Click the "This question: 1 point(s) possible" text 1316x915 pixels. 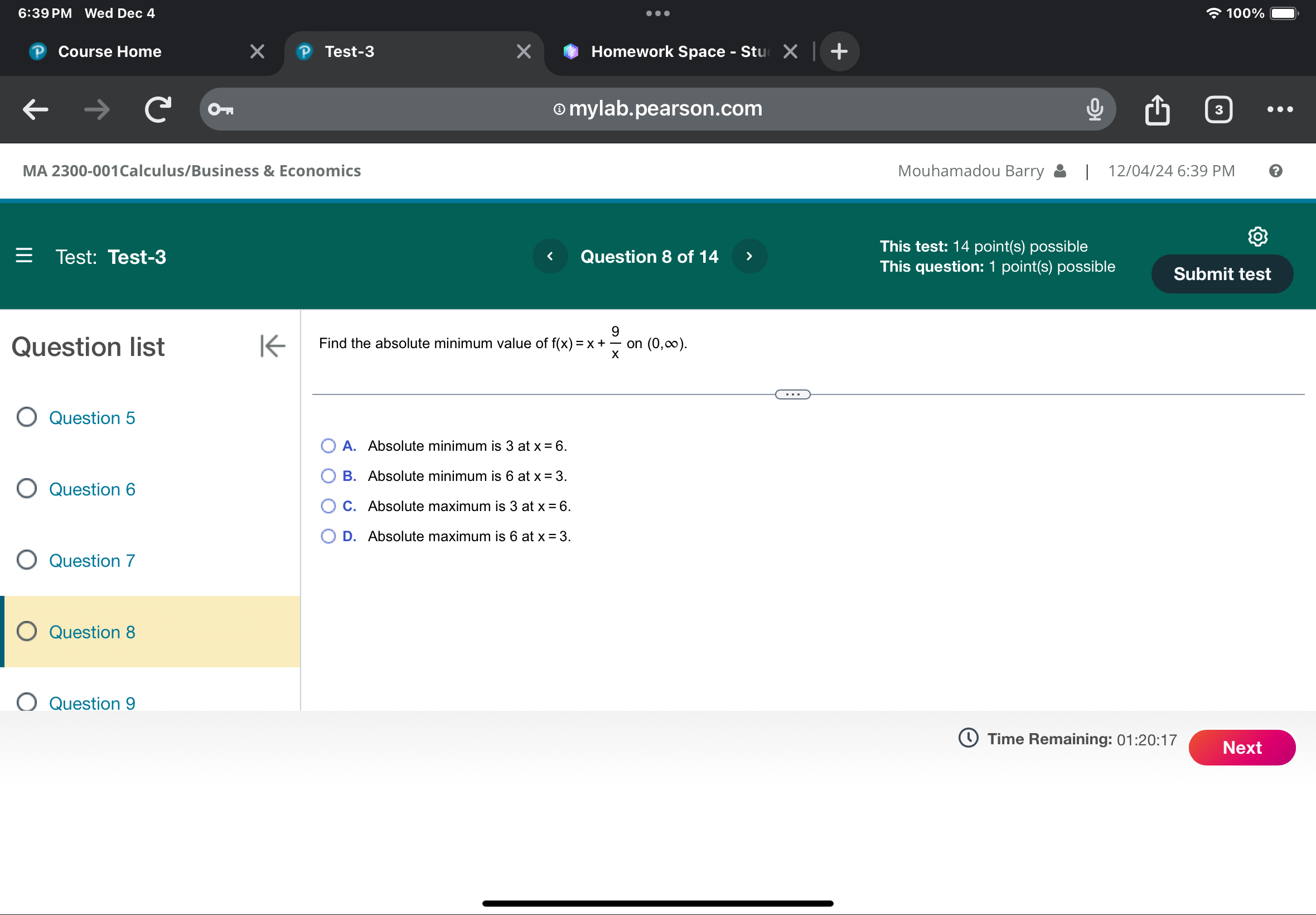pos(998,267)
